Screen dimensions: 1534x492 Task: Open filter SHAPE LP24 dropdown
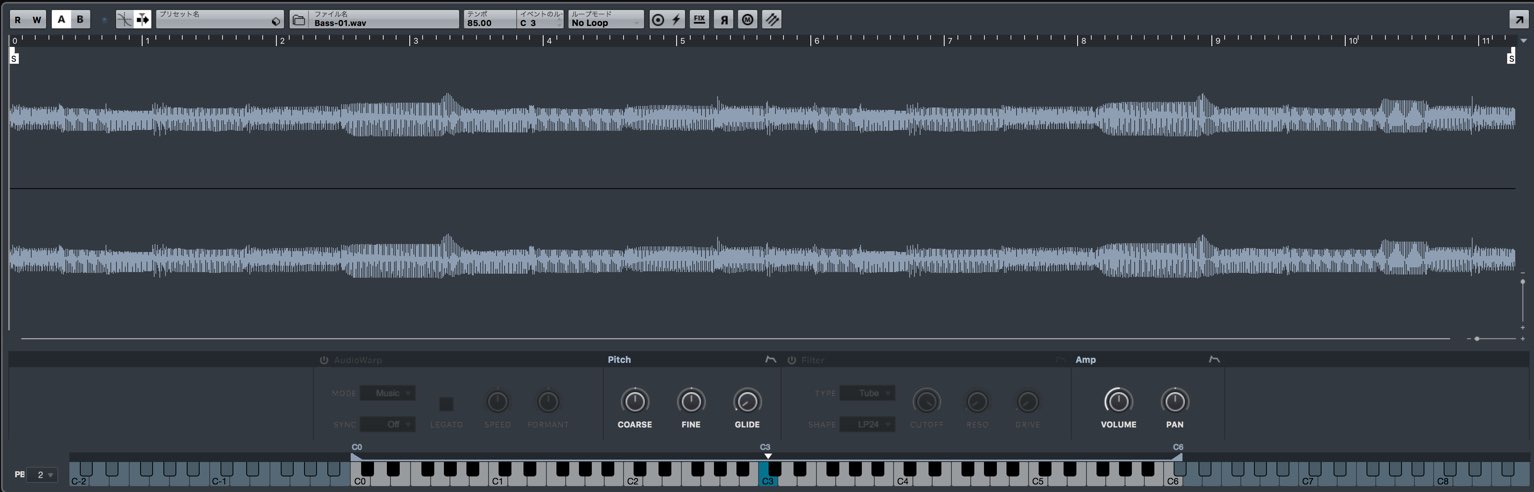point(868,424)
